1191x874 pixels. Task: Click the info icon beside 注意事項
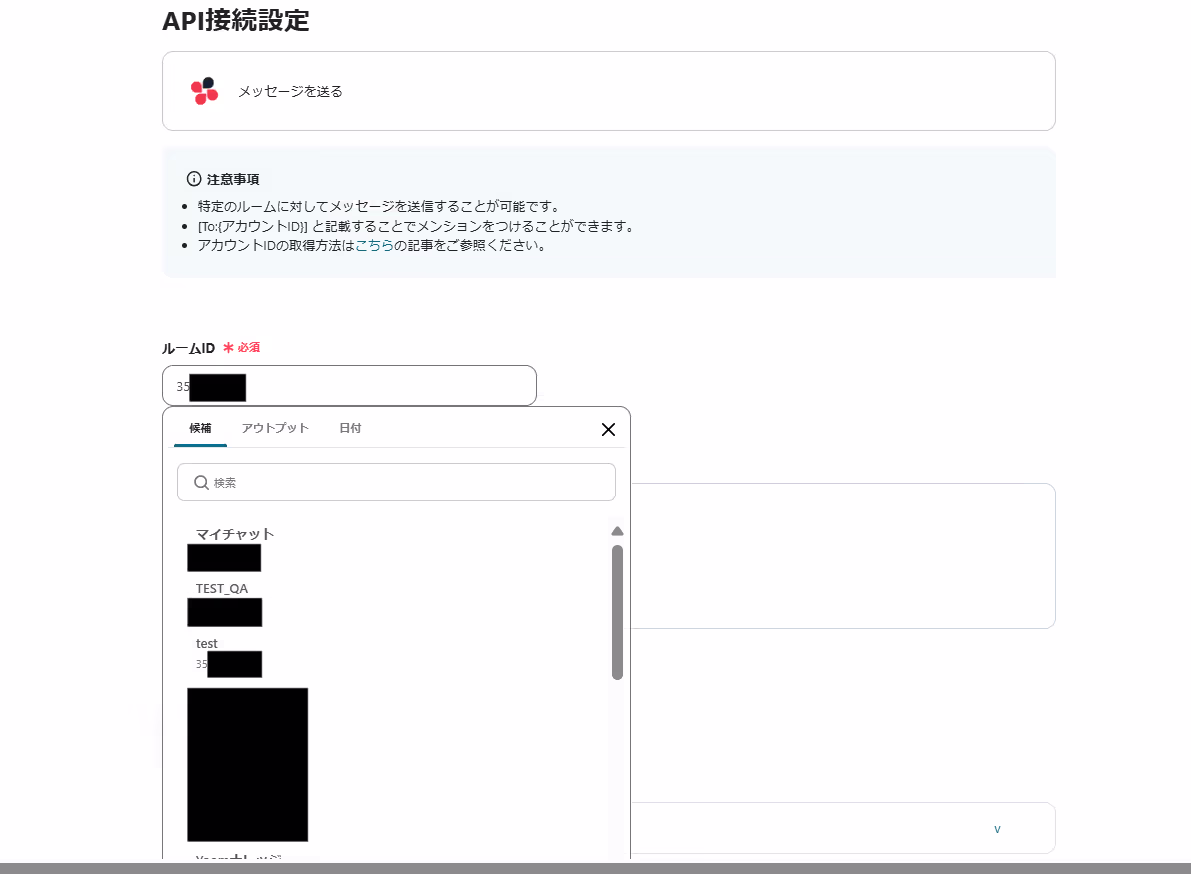pos(194,179)
